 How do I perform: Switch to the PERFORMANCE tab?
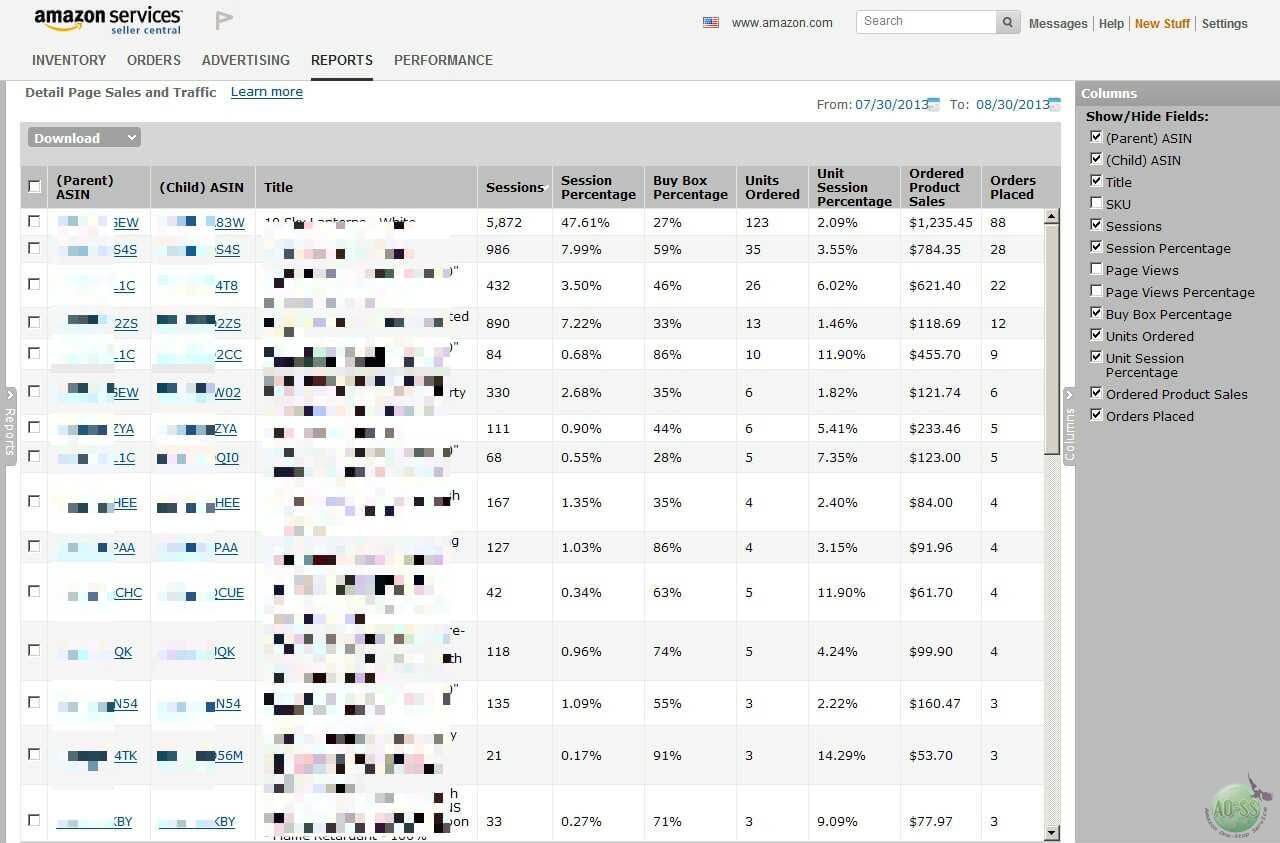coord(443,60)
